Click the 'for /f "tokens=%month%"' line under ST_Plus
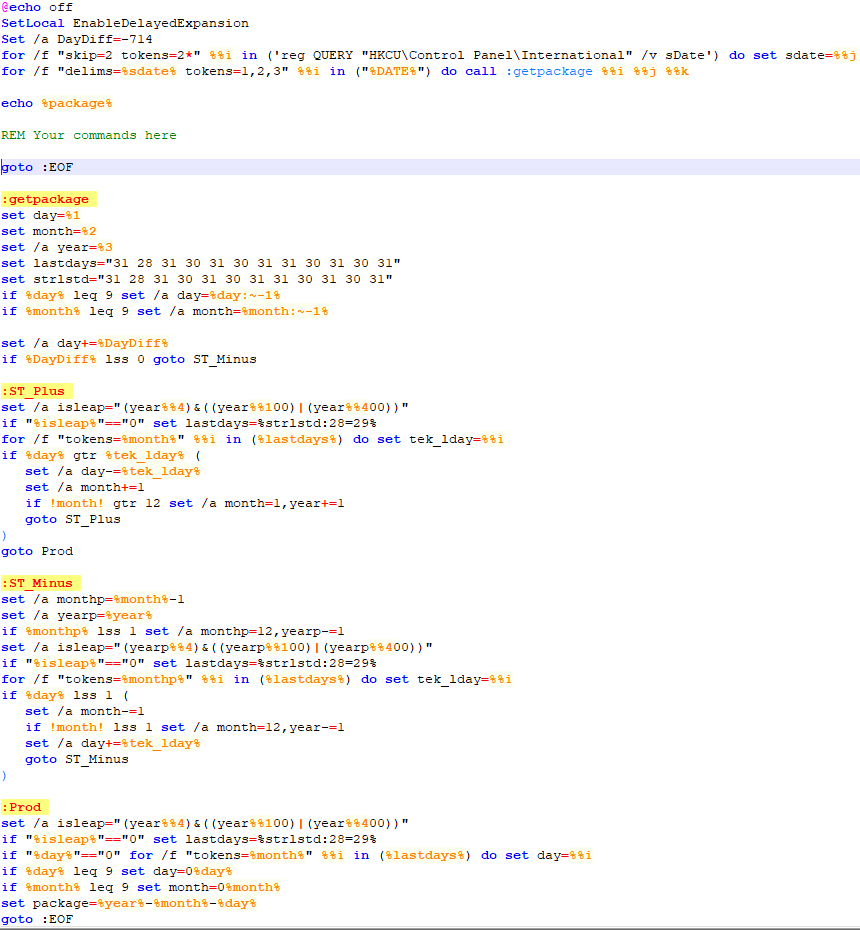This screenshot has height=930, width=860. tap(252, 439)
